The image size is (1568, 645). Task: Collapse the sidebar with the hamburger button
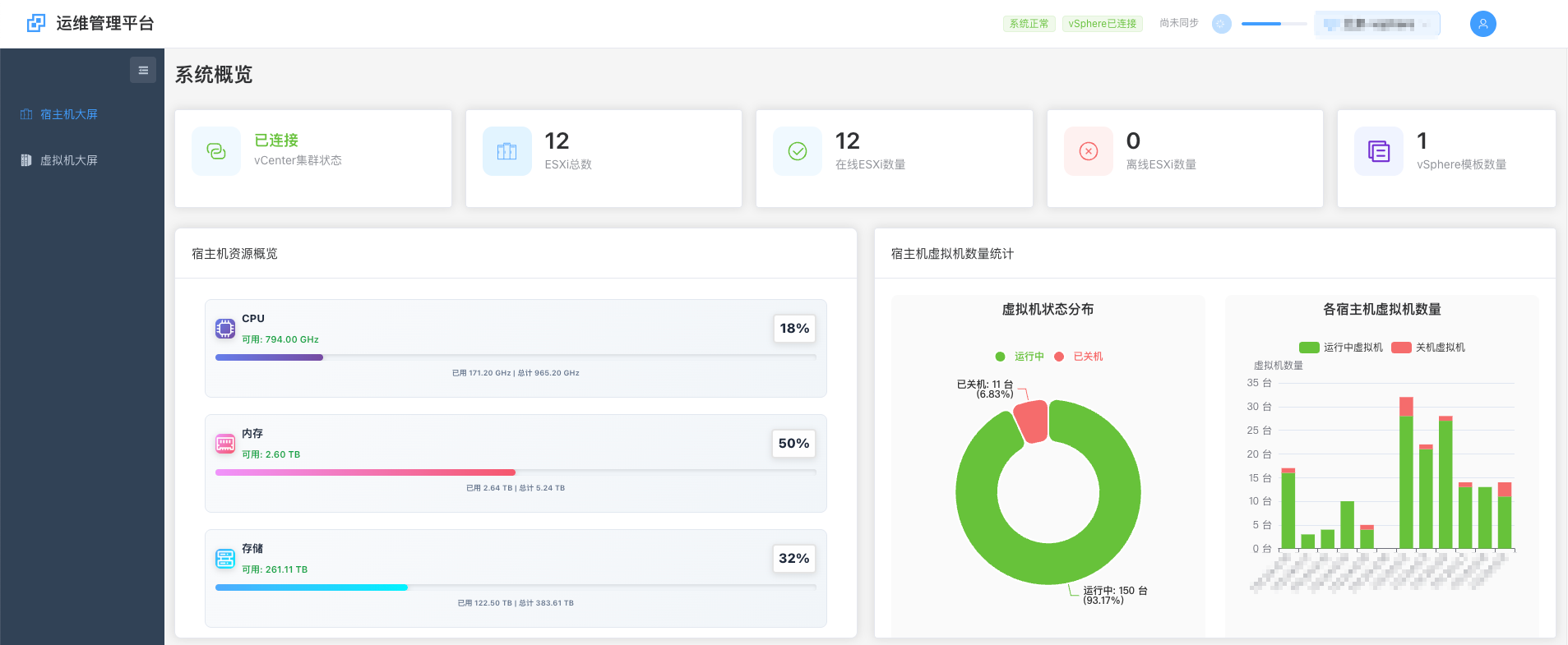[x=143, y=70]
